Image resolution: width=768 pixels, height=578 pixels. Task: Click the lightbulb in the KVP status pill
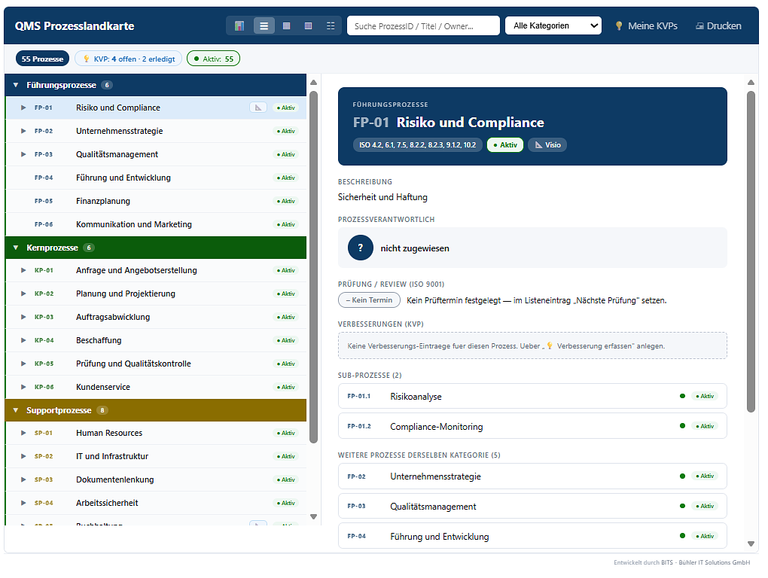(87, 59)
